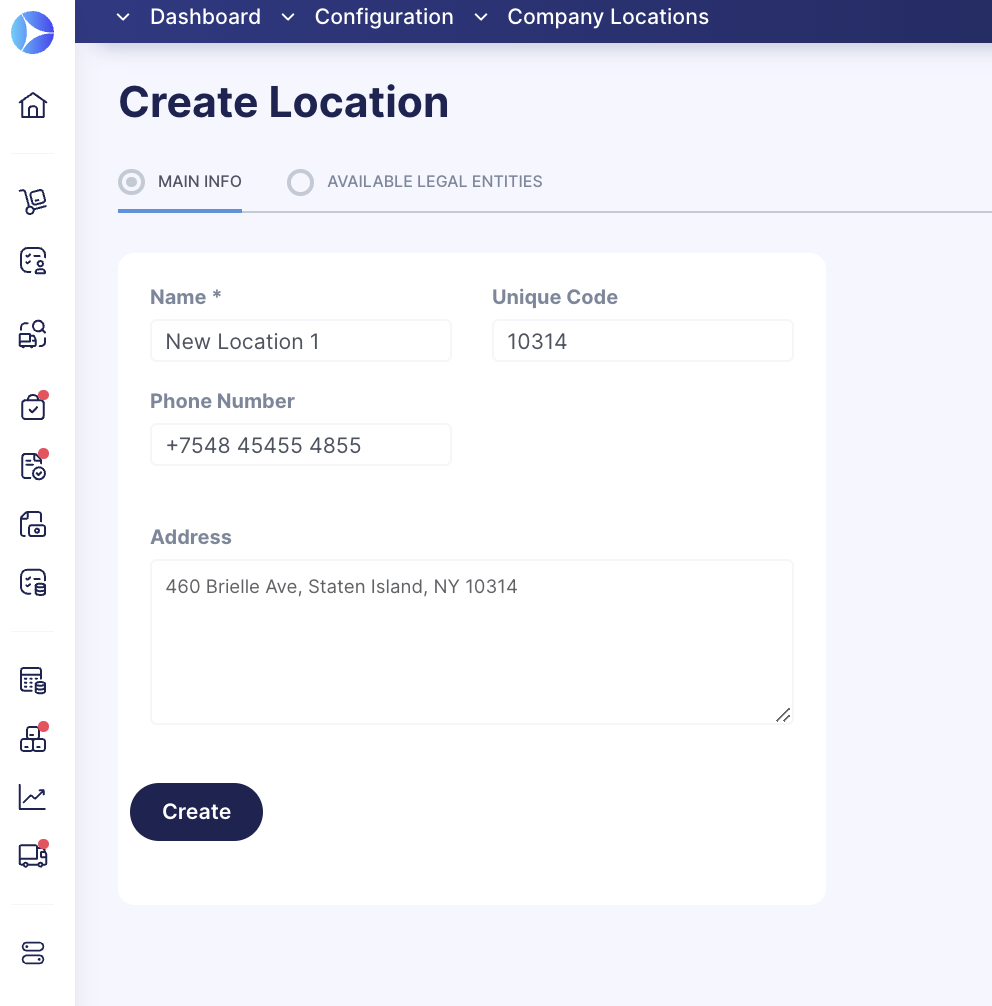Screen dimensions: 992x1006
Task: Click the calculator database icon in the sidebar
Action: click(33, 680)
